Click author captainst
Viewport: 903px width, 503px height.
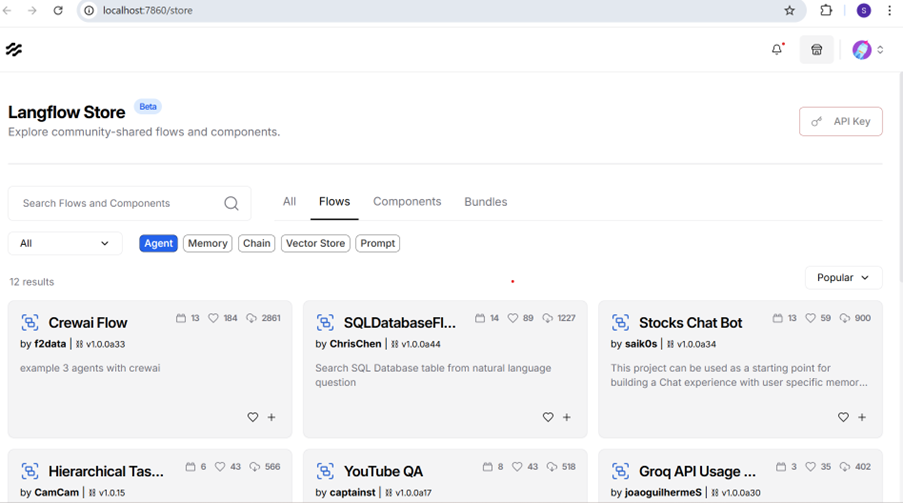(x=352, y=493)
